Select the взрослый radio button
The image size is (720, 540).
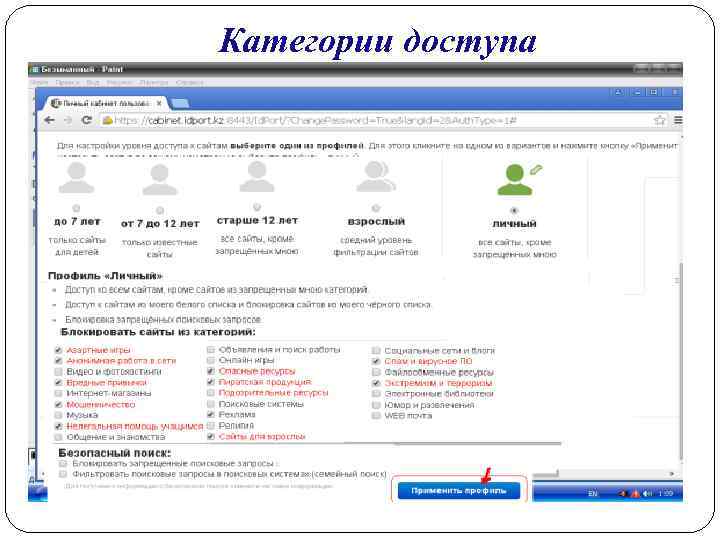(376, 208)
